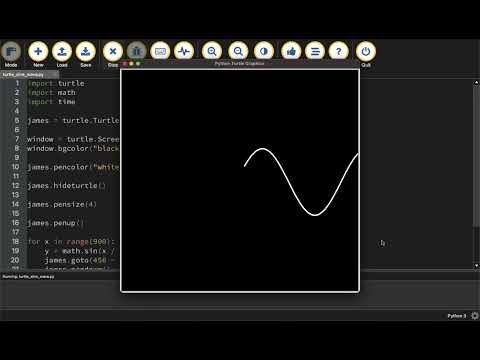Click the editor scrollbar down arrow
The height and width of the screenshot is (360, 480).
point(476,265)
